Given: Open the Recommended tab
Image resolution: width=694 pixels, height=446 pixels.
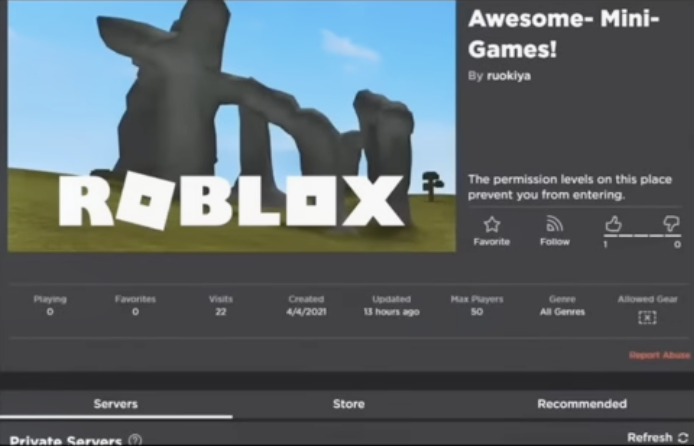Looking at the screenshot, I should [x=582, y=404].
